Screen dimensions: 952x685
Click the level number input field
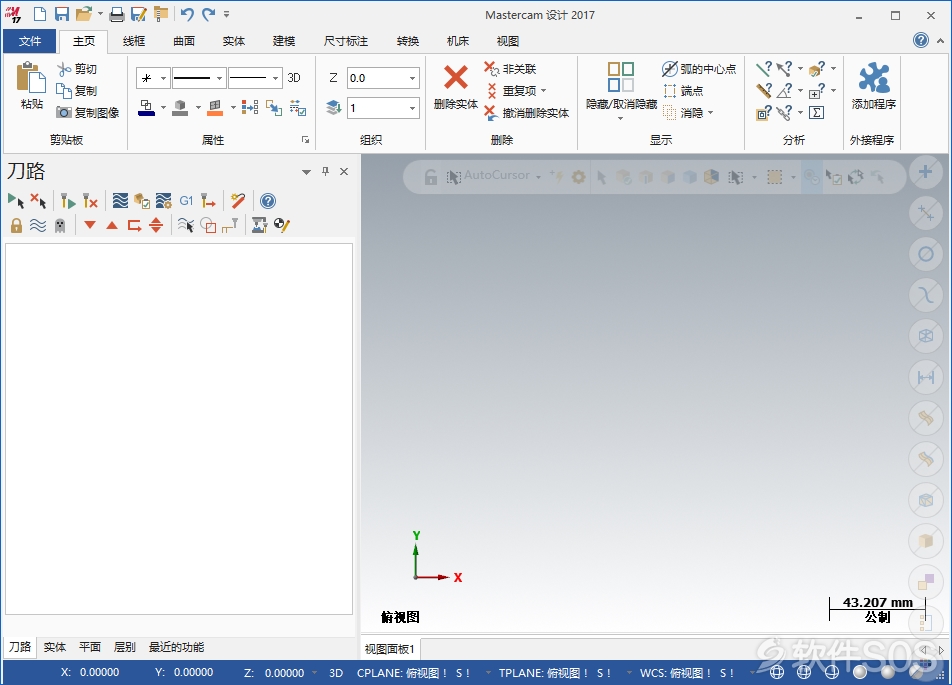pyautogui.click(x=377, y=108)
